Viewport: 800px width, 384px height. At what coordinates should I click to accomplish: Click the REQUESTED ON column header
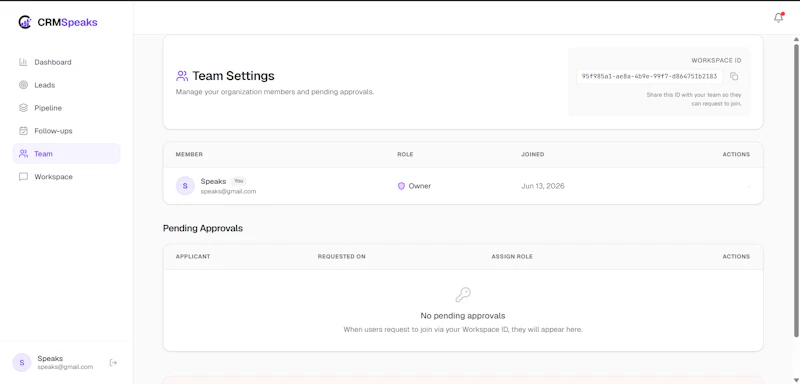click(x=341, y=257)
